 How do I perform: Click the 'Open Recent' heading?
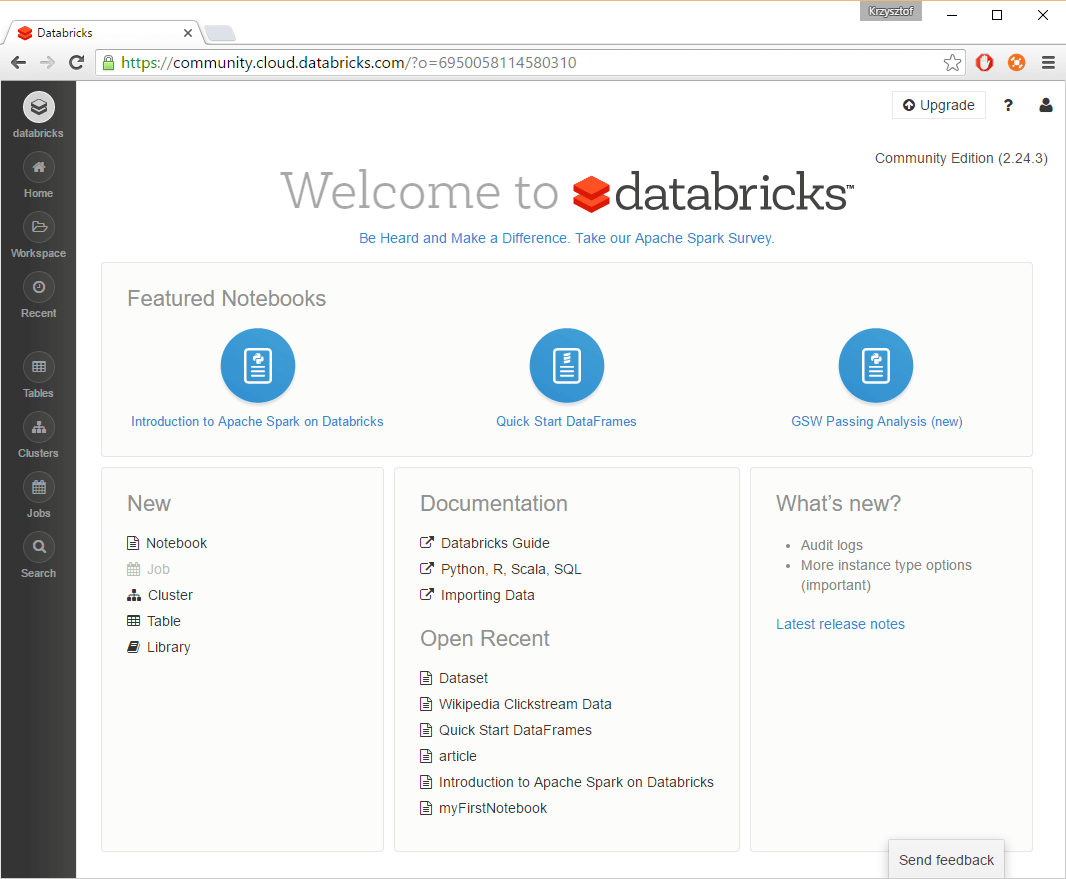click(x=485, y=638)
